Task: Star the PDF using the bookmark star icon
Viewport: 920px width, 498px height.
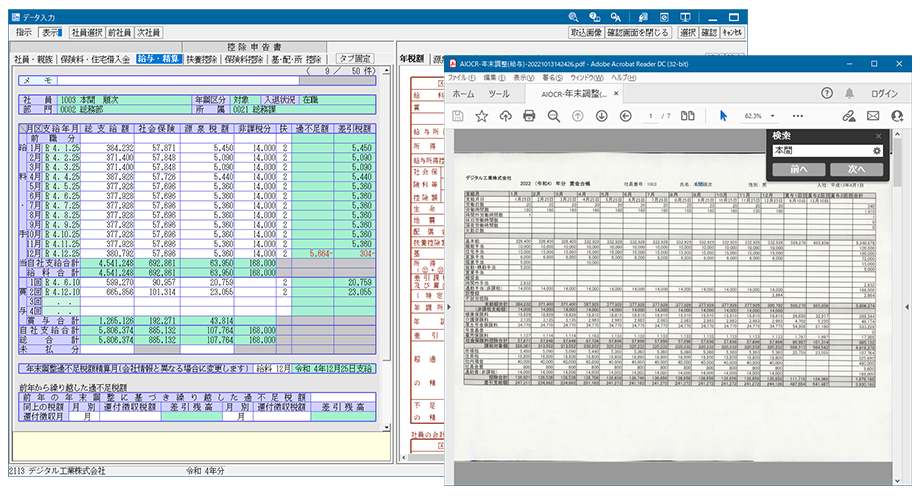Action: 482,116
